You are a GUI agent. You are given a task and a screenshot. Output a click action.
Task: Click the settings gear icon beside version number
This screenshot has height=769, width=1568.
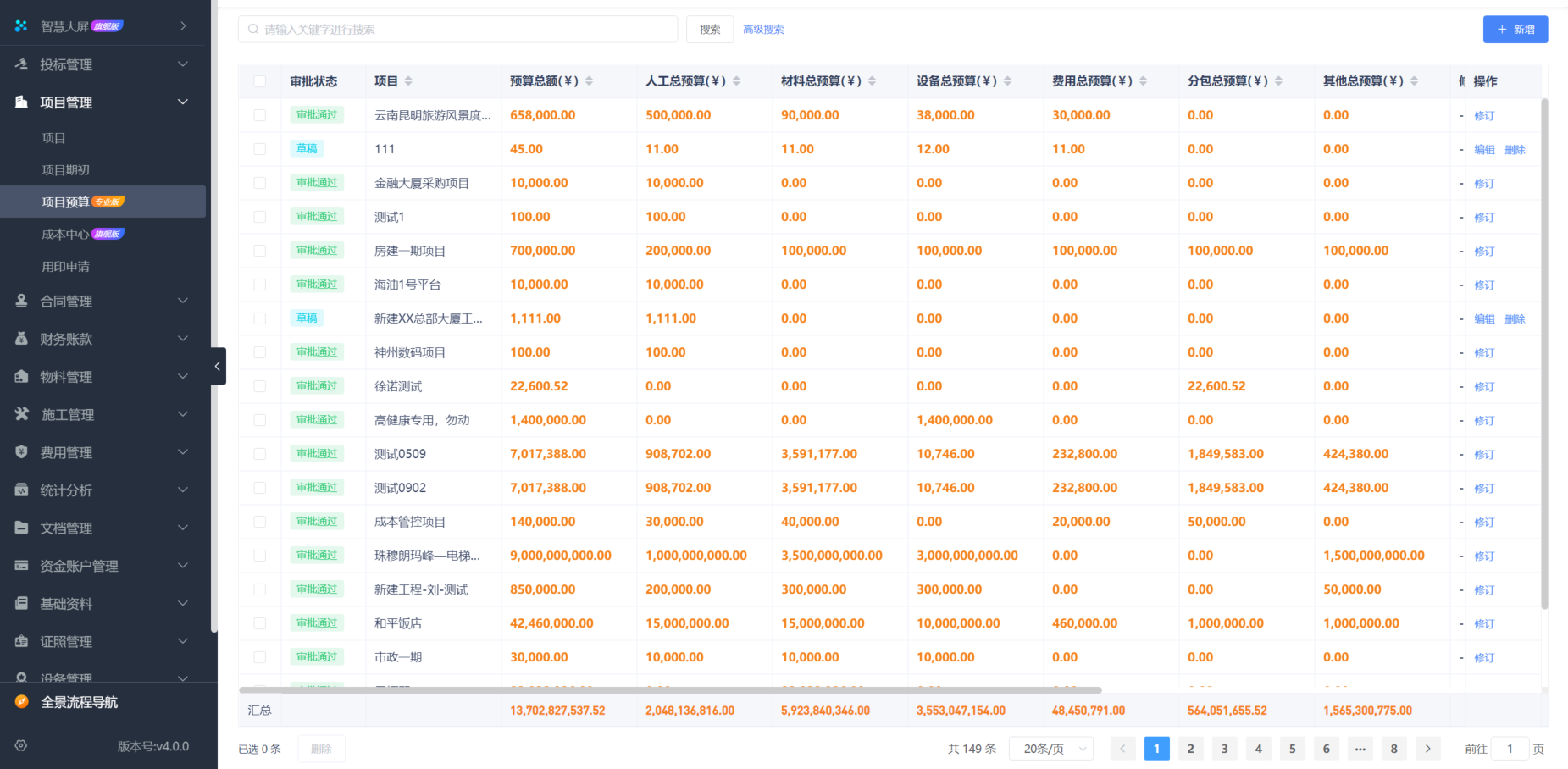[x=21, y=746]
